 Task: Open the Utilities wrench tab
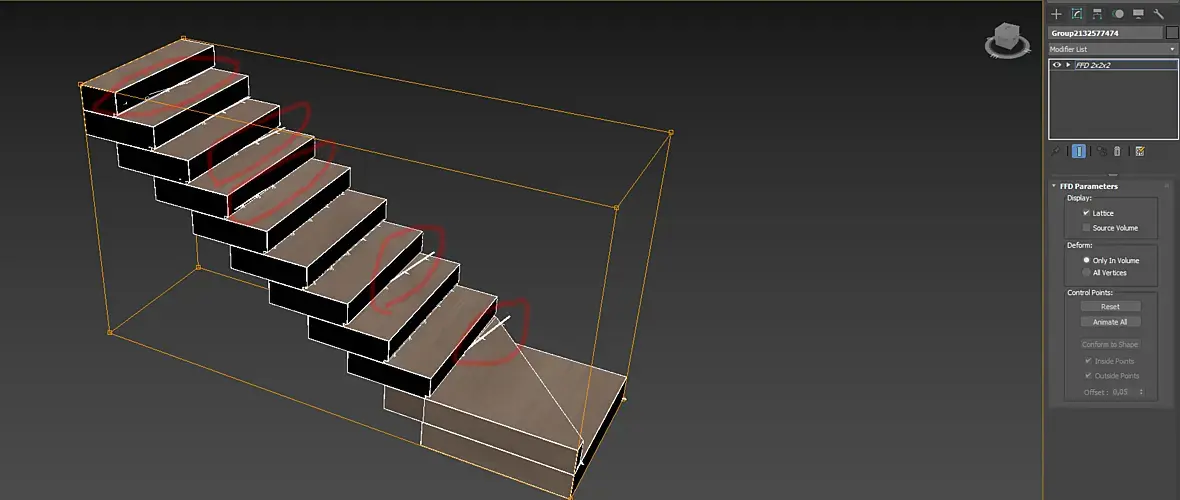[1159, 14]
